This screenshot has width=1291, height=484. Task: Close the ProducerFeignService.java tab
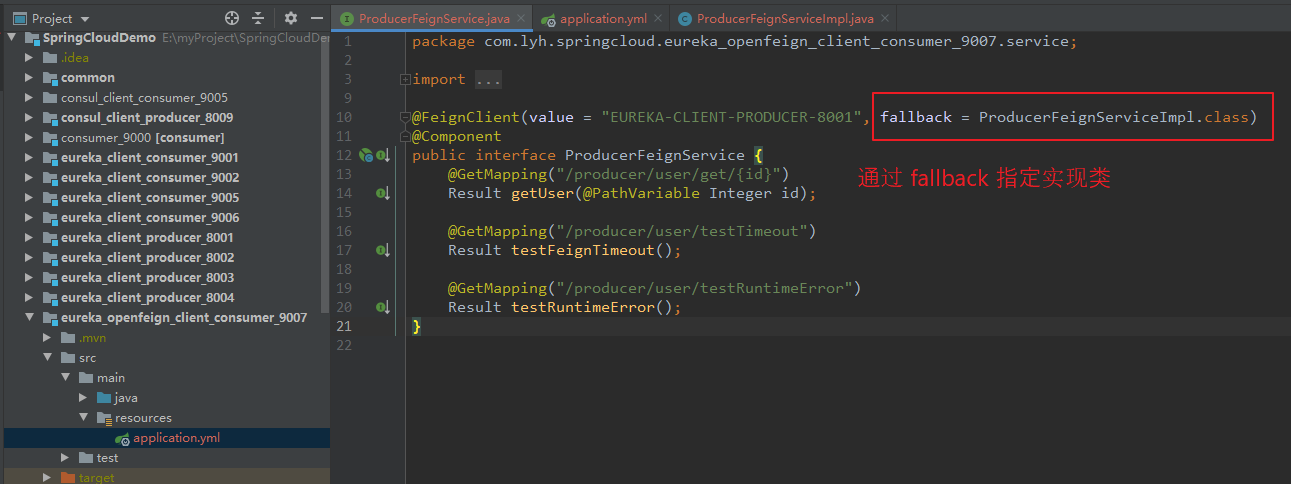point(523,19)
